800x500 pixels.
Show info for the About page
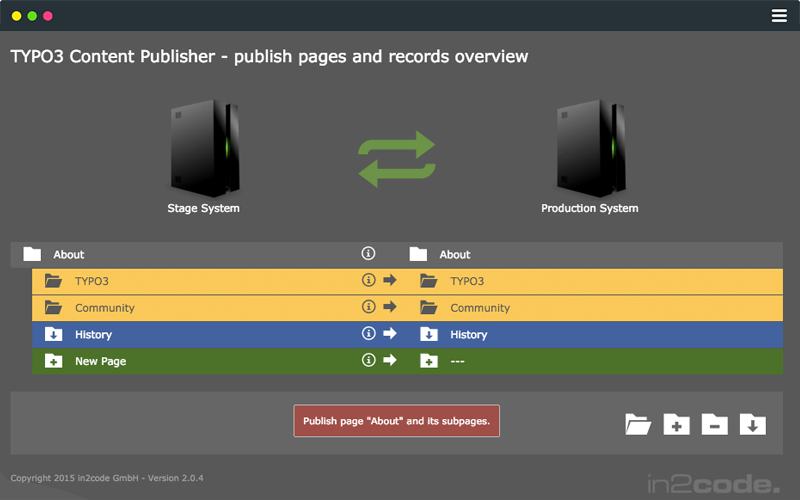pyautogui.click(x=368, y=253)
